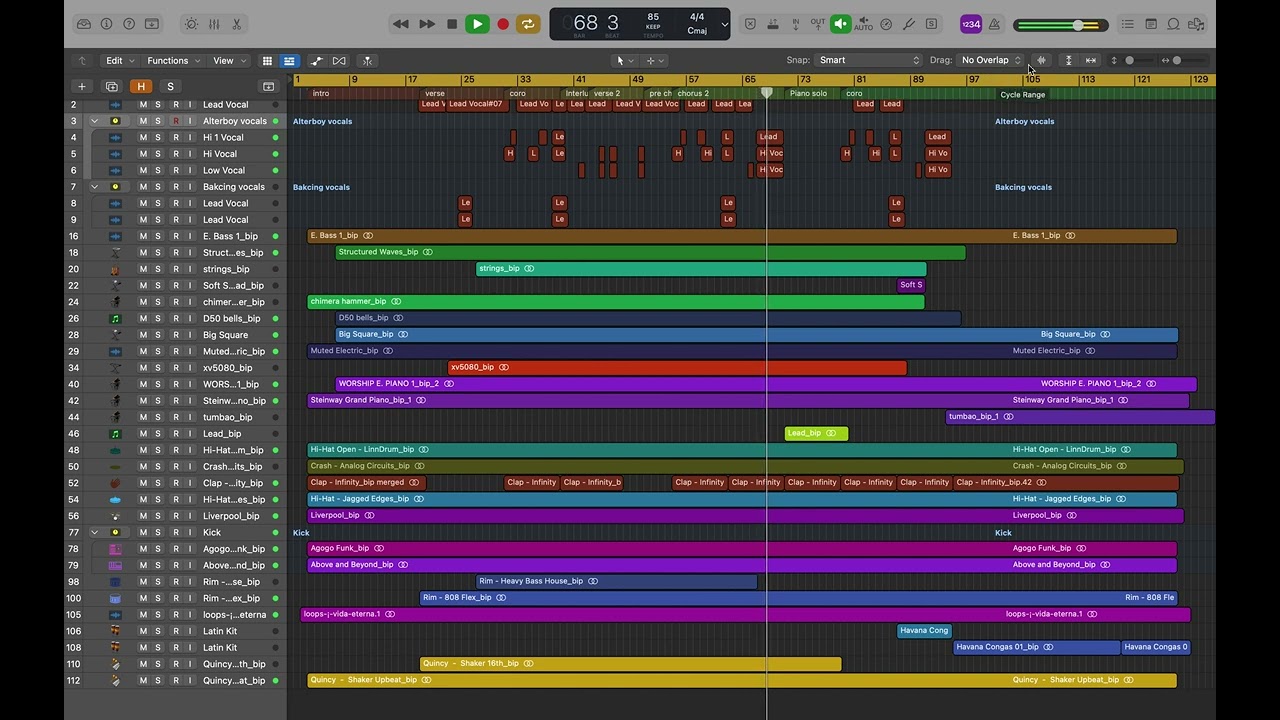Image resolution: width=1280 pixels, height=720 pixels.
Task: Open Quick Help question mark icon
Action: tap(129, 24)
